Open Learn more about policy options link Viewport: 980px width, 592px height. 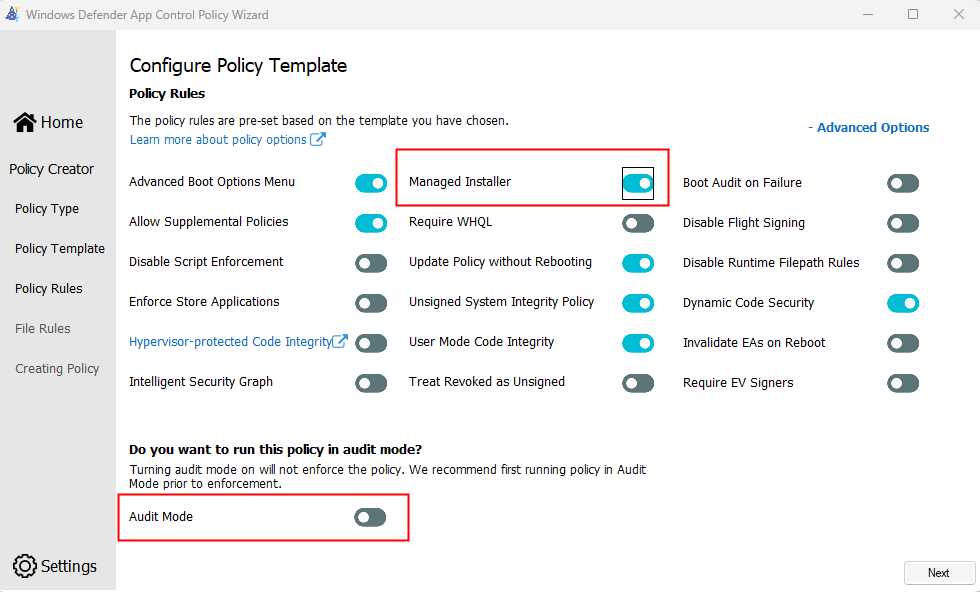[218, 139]
